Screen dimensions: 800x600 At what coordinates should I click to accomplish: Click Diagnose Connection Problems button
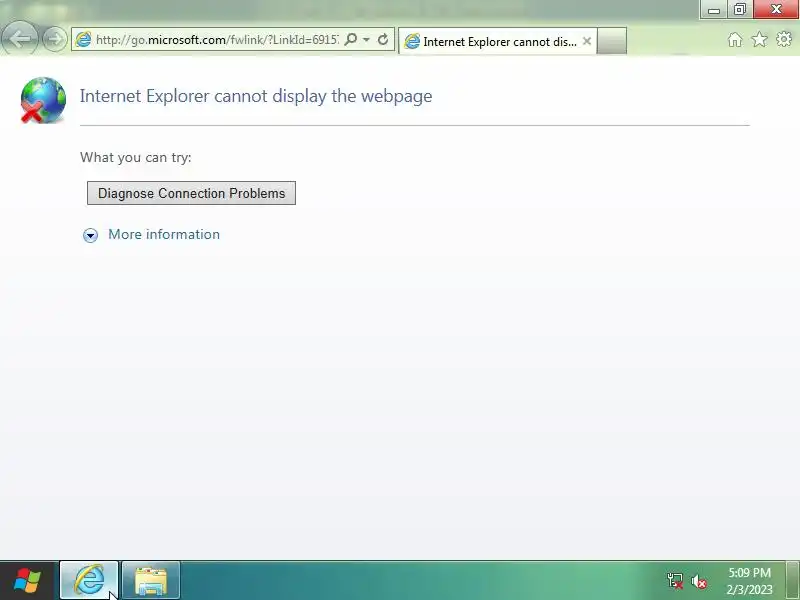coord(191,193)
